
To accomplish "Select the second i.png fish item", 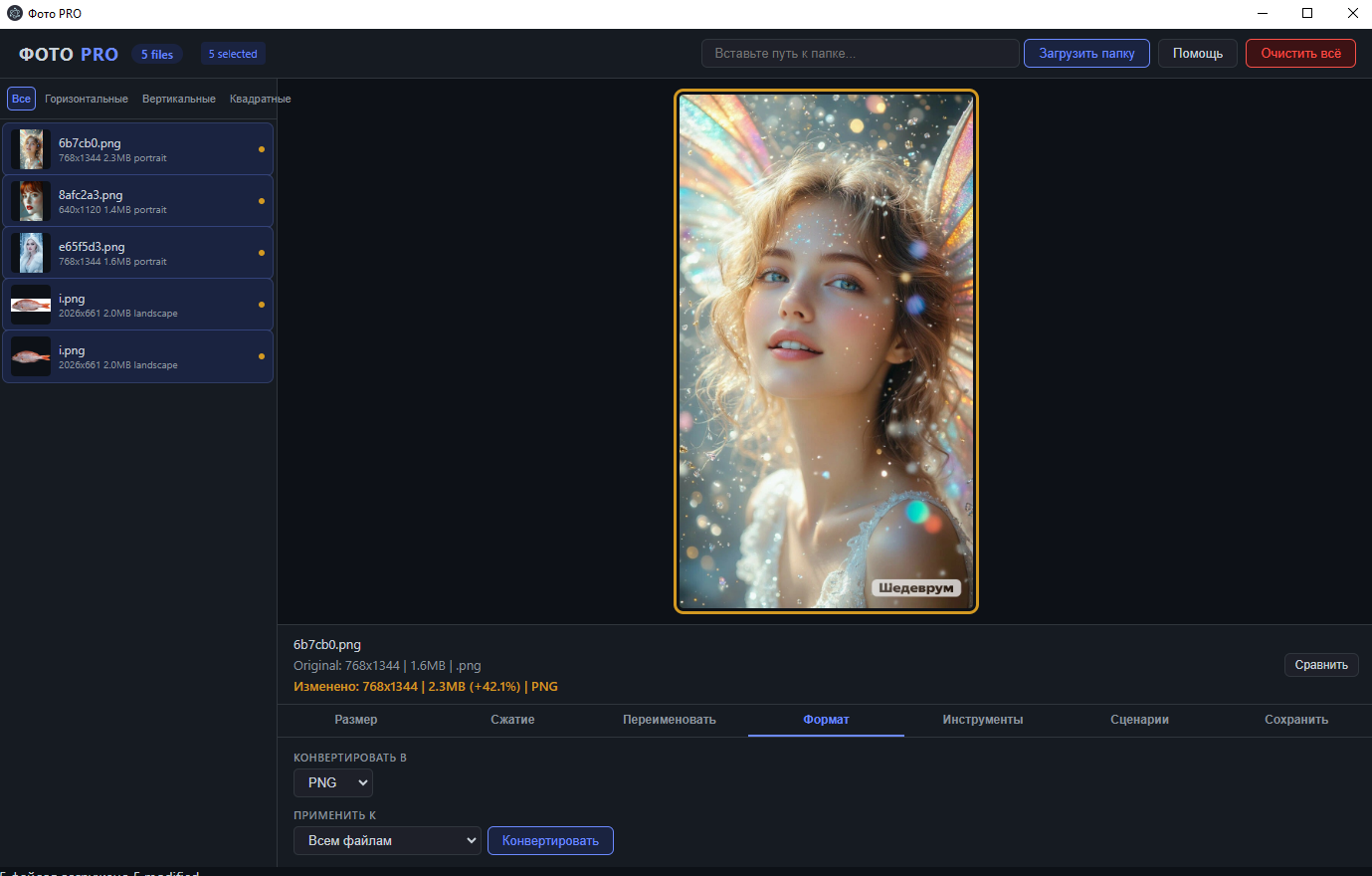I will [138, 356].
